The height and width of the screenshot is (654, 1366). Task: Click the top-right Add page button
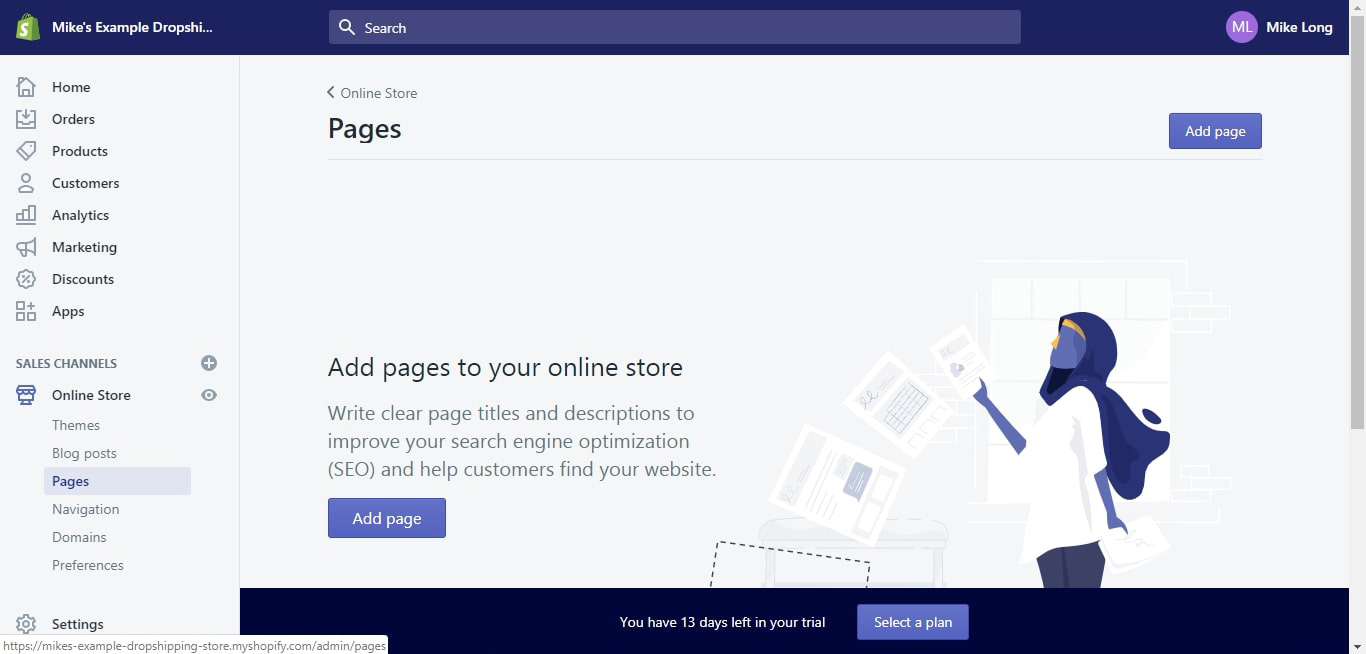[1215, 131]
